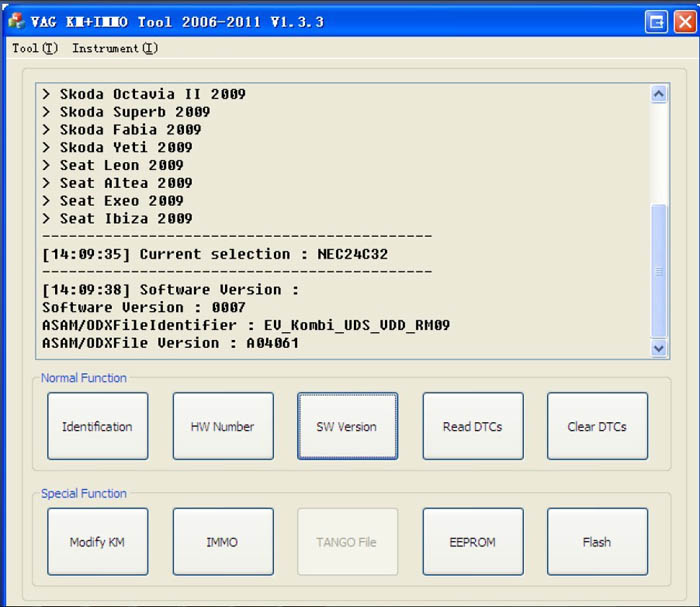This screenshot has height=607, width=700.
Task: Open the EEPROM function
Action: point(473,542)
